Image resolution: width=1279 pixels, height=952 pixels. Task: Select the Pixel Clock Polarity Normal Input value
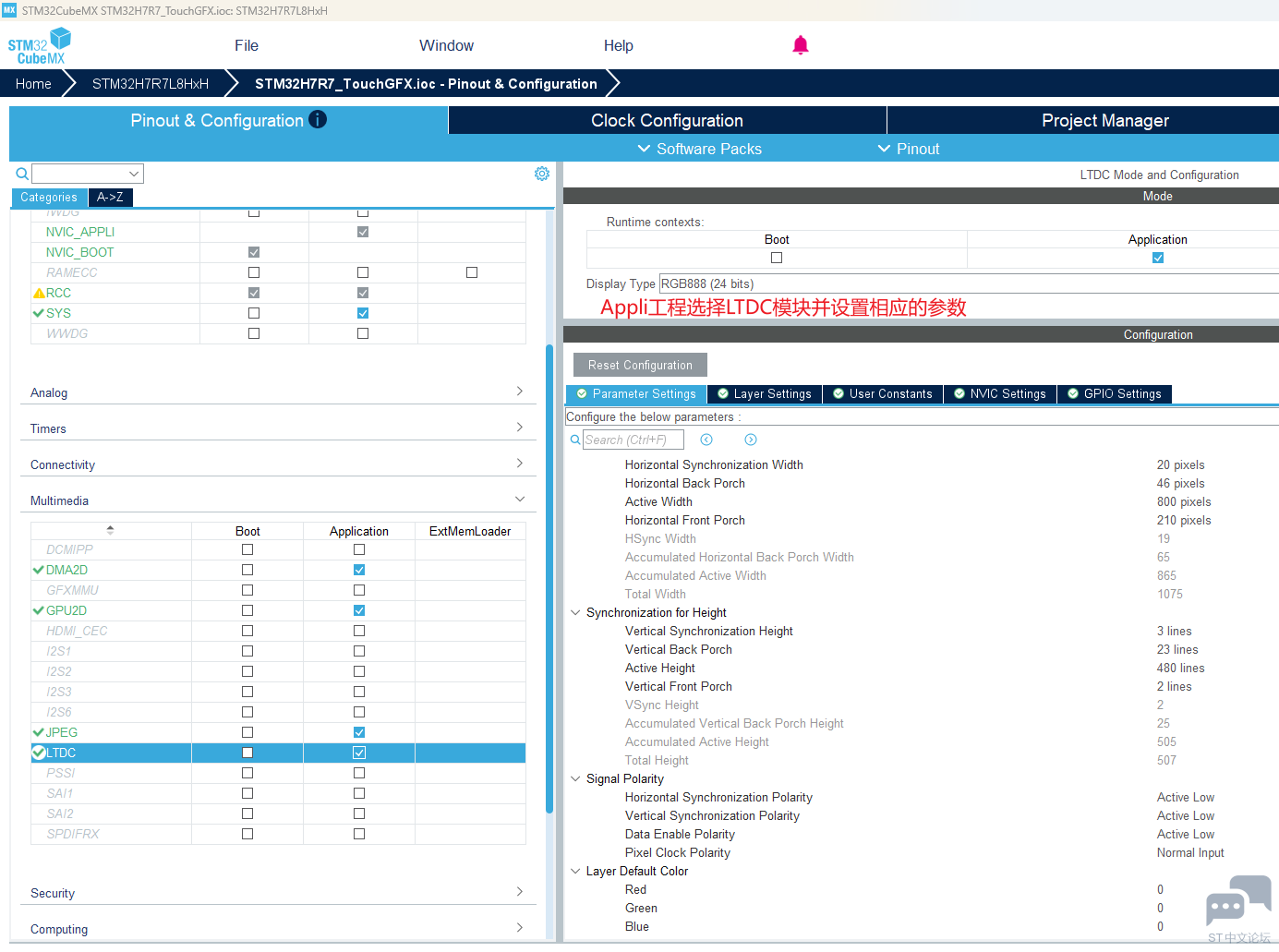coord(1190,852)
